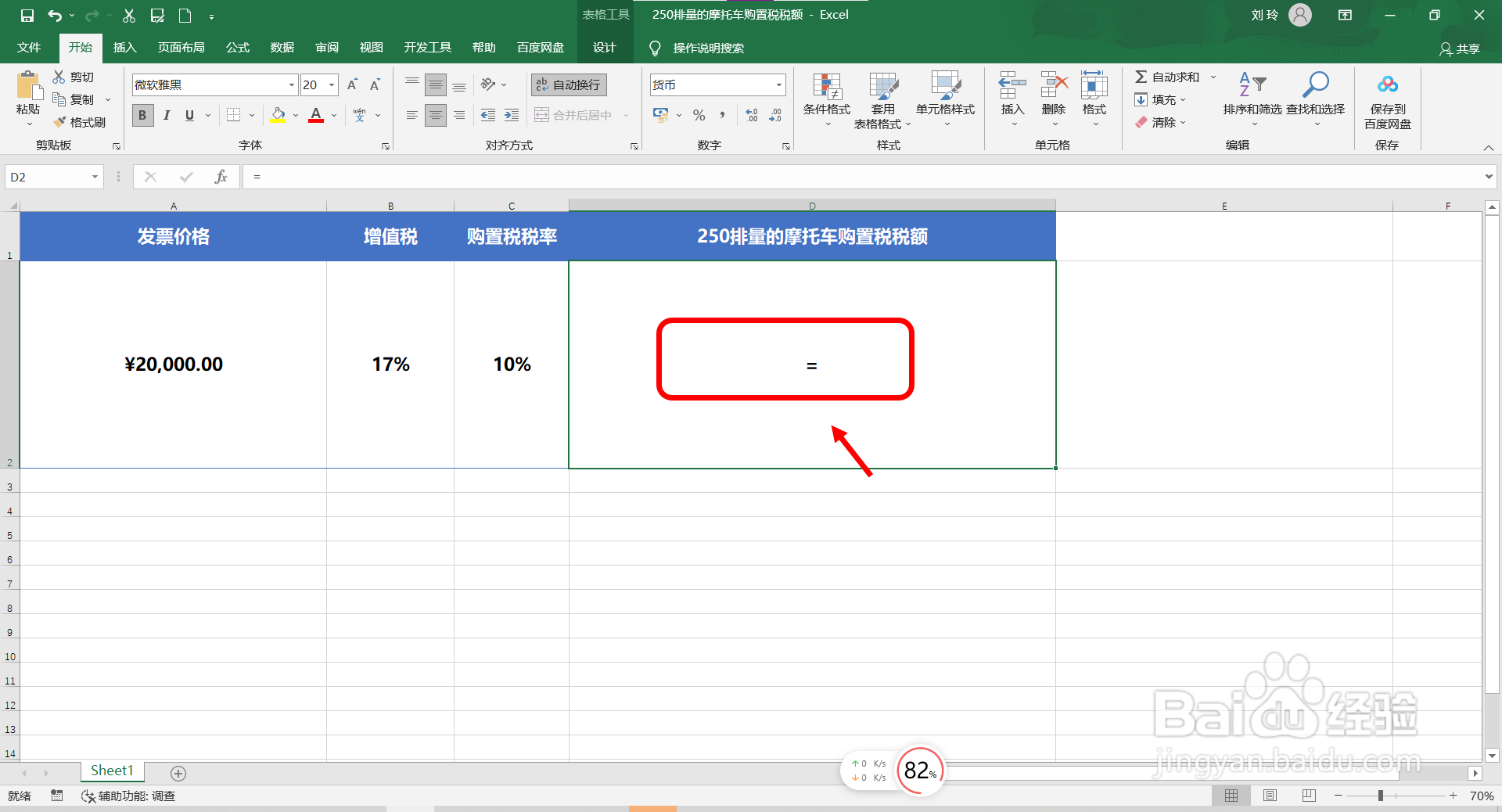1502x812 pixels.
Task: Open AutoSum dropdown arrow
Action: 1213,77
